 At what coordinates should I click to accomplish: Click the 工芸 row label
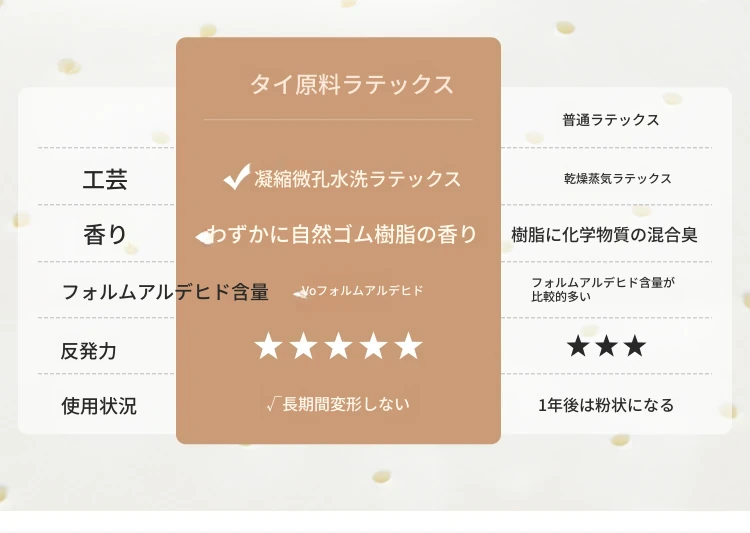[105, 179]
